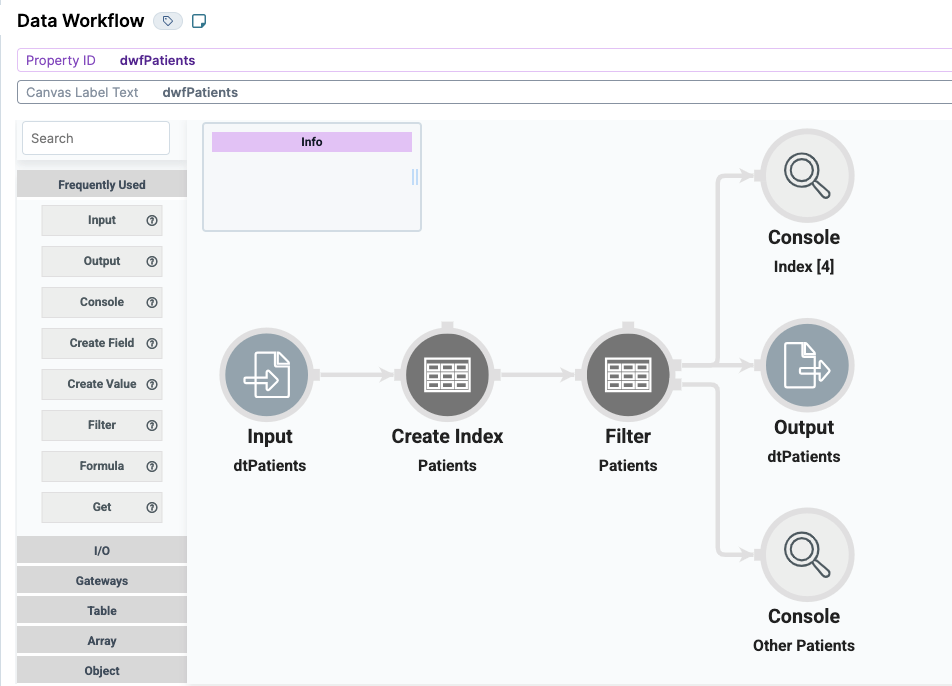Select the Frequently Used section header
The width and height of the screenshot is (952, 686).
[101, 184]
